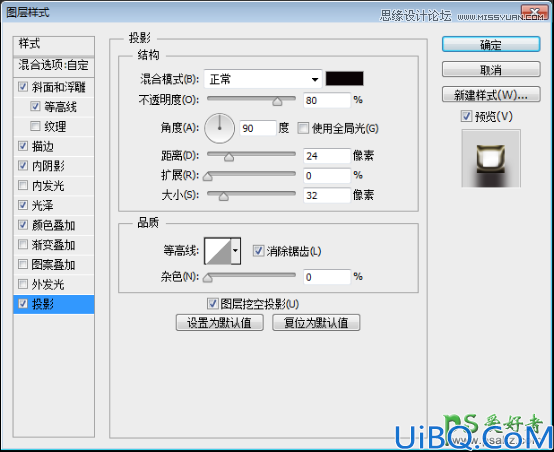554x452 pixels.
Task: Select the 投影 style row
Action: point(54,304)
